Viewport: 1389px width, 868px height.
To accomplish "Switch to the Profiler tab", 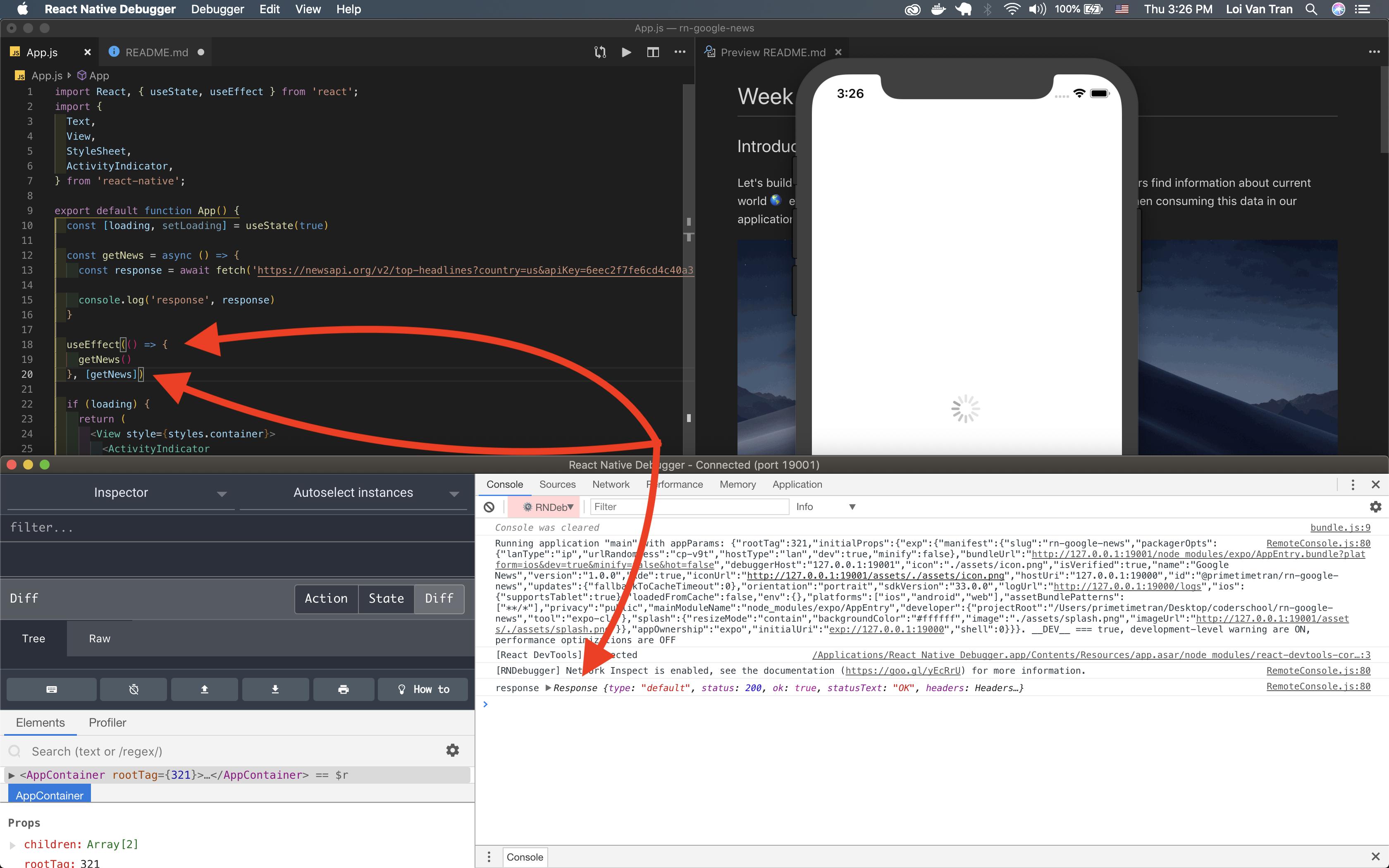I will coord(107,723).
